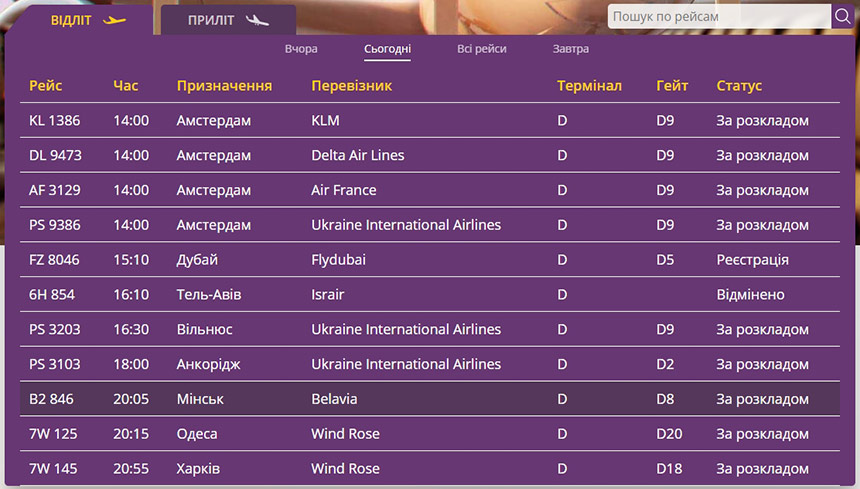Viewport: 860px width, 489px height.
Task: Click Амстердам in the KL 1386 row
Action: point(213,121)
